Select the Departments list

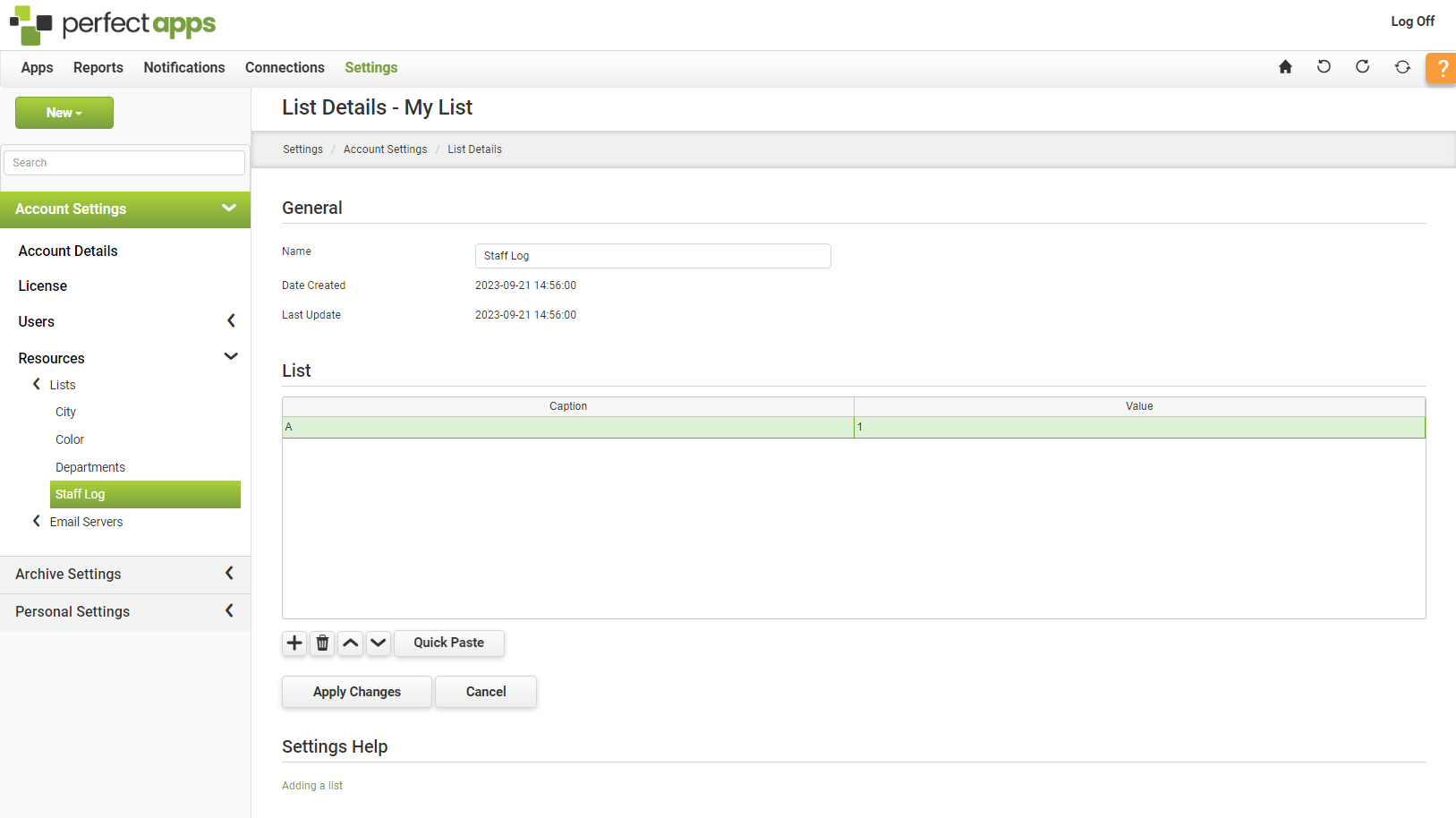pos(90,467)
